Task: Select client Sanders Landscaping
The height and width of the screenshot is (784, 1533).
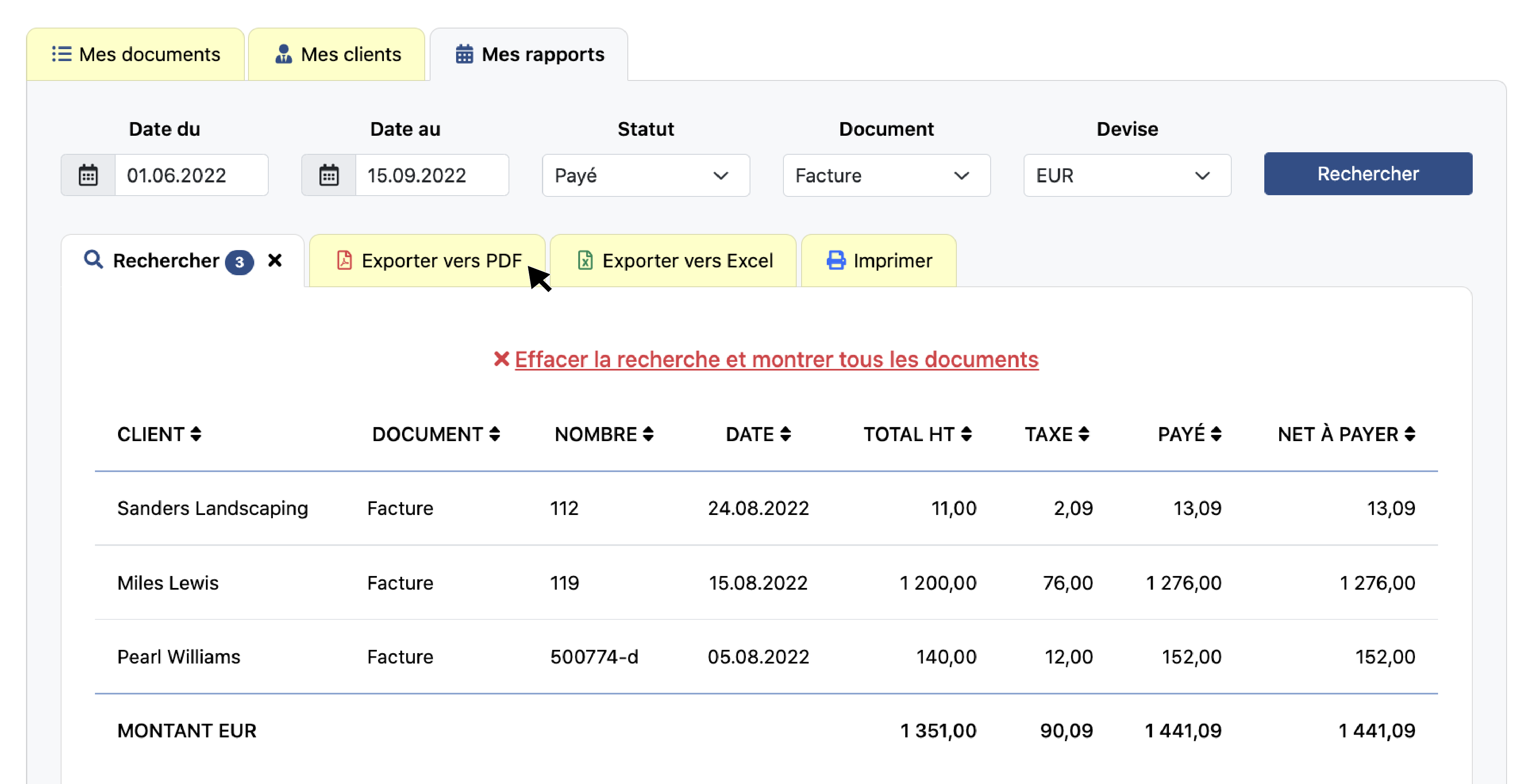Action: (213, 508)
